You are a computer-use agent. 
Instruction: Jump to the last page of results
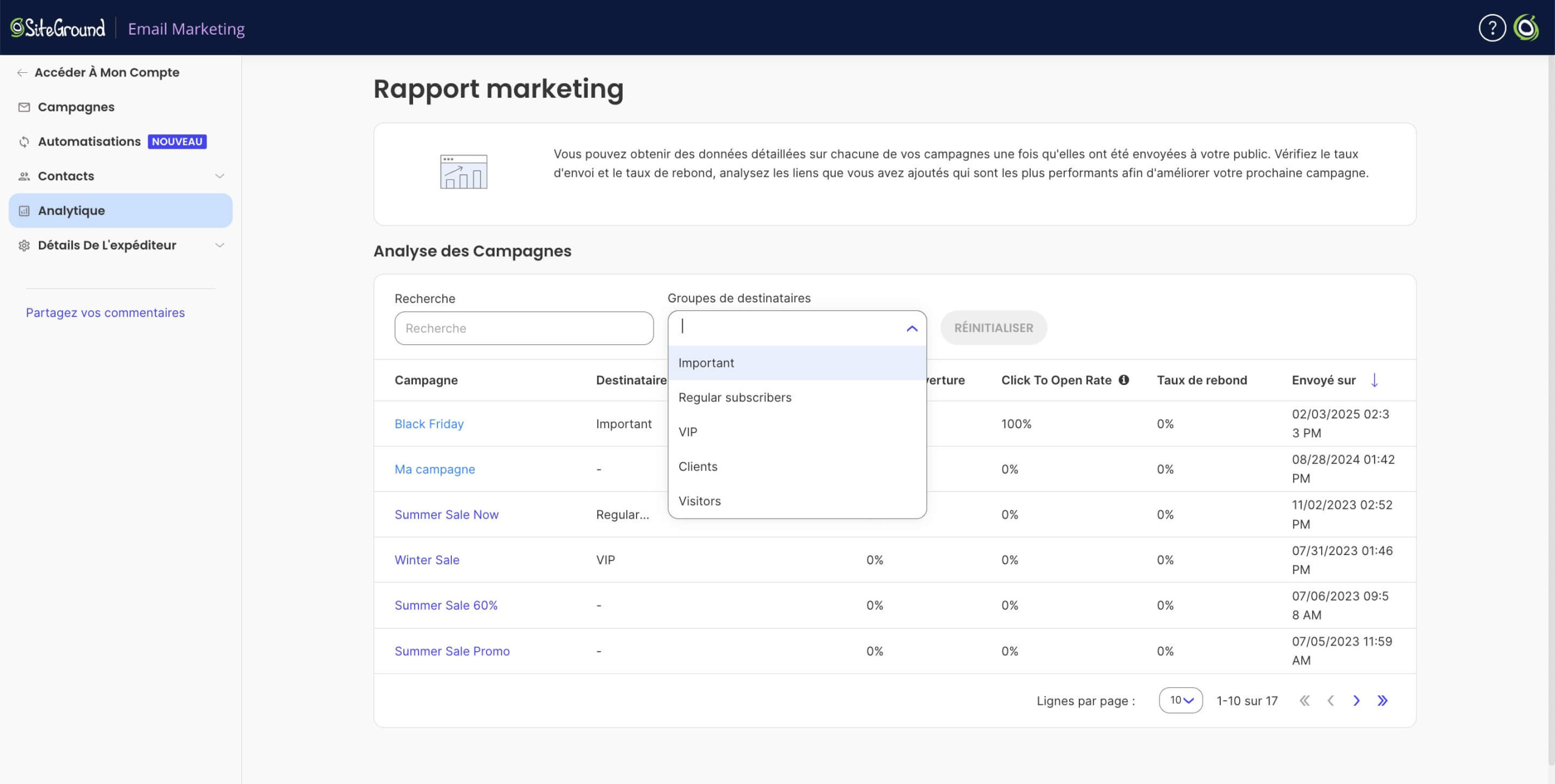coord(1382,701)
